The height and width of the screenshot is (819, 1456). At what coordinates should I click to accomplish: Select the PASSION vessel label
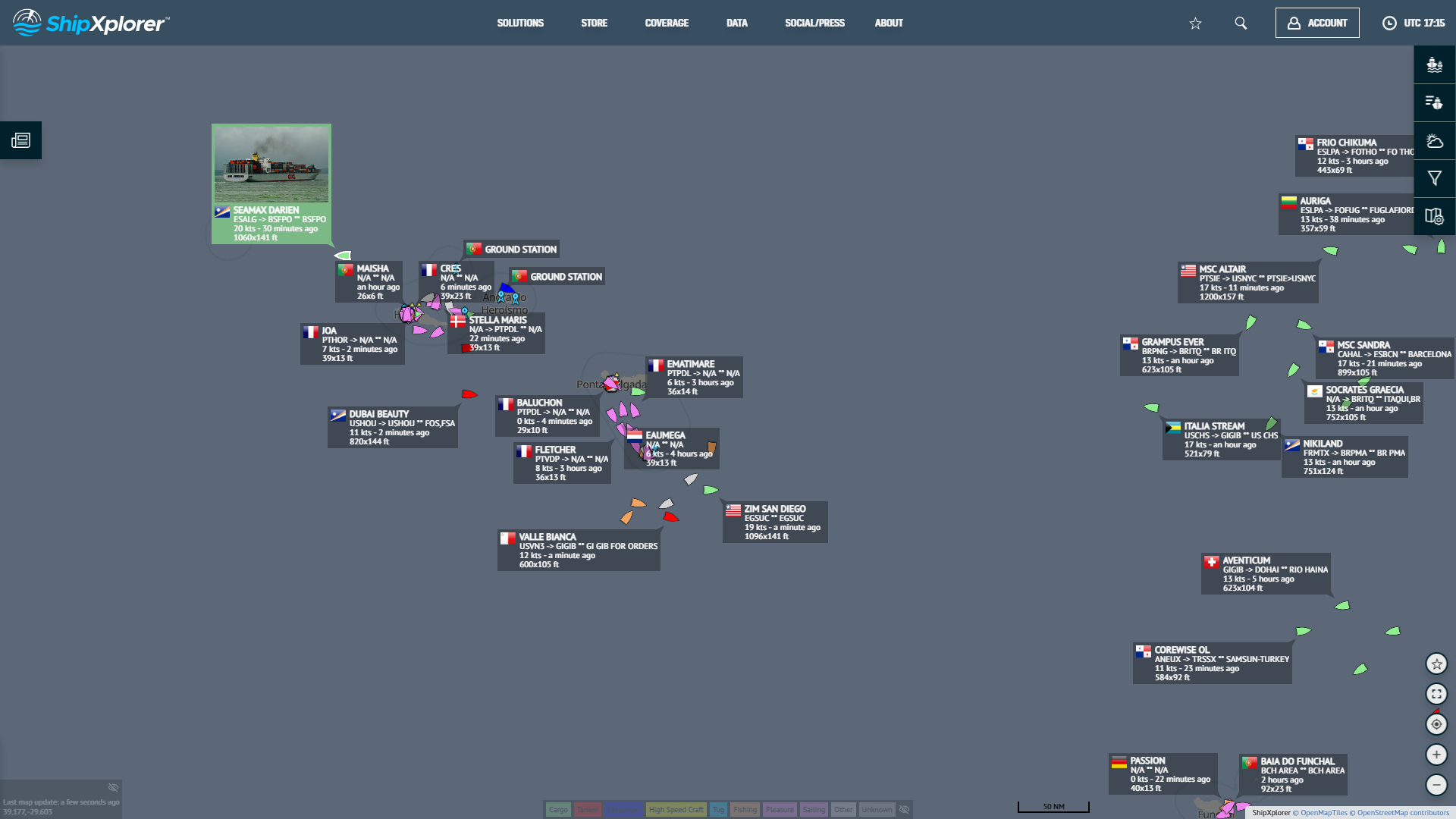tap(1163, 774)
